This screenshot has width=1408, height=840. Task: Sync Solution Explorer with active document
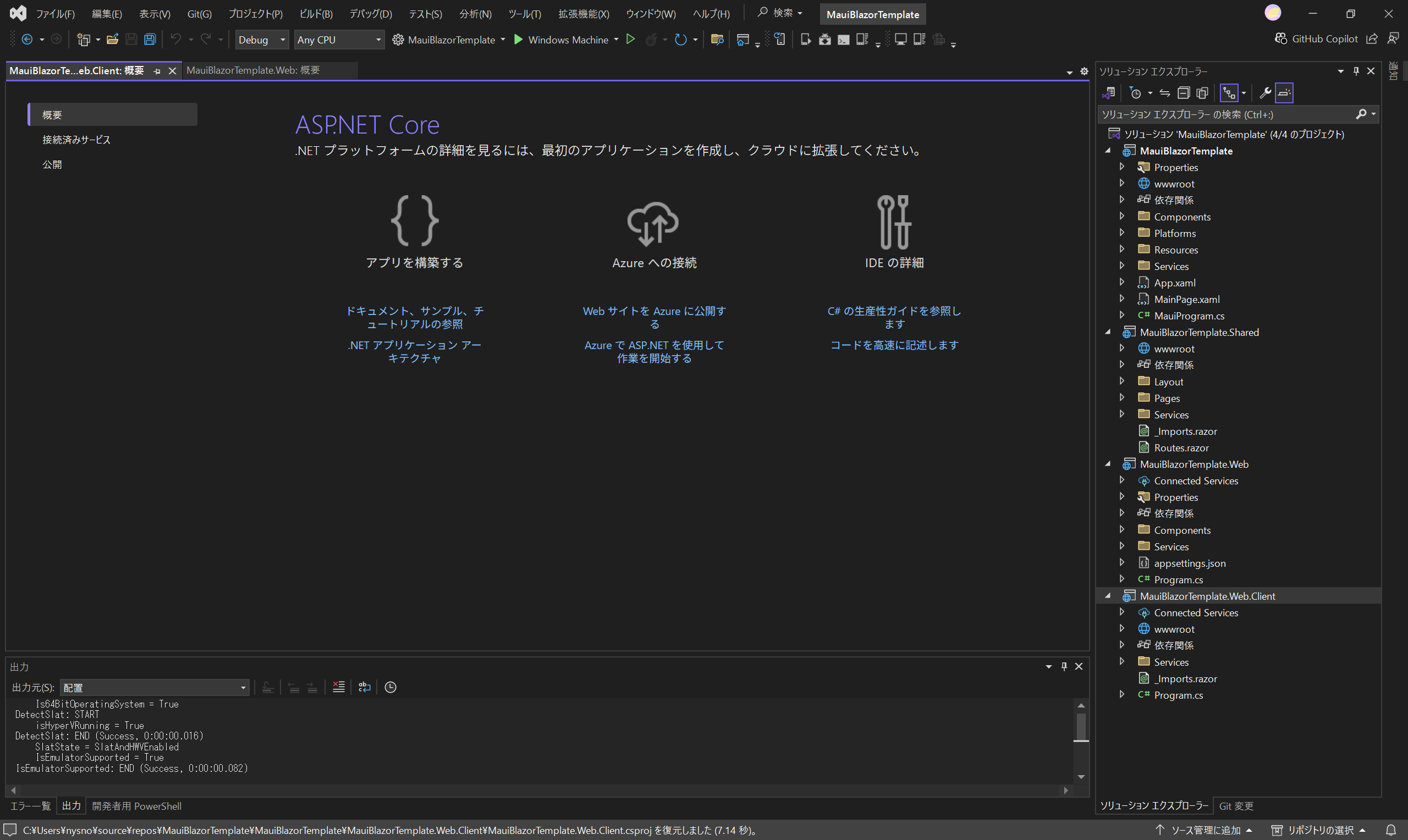[x=1164, y=93]
